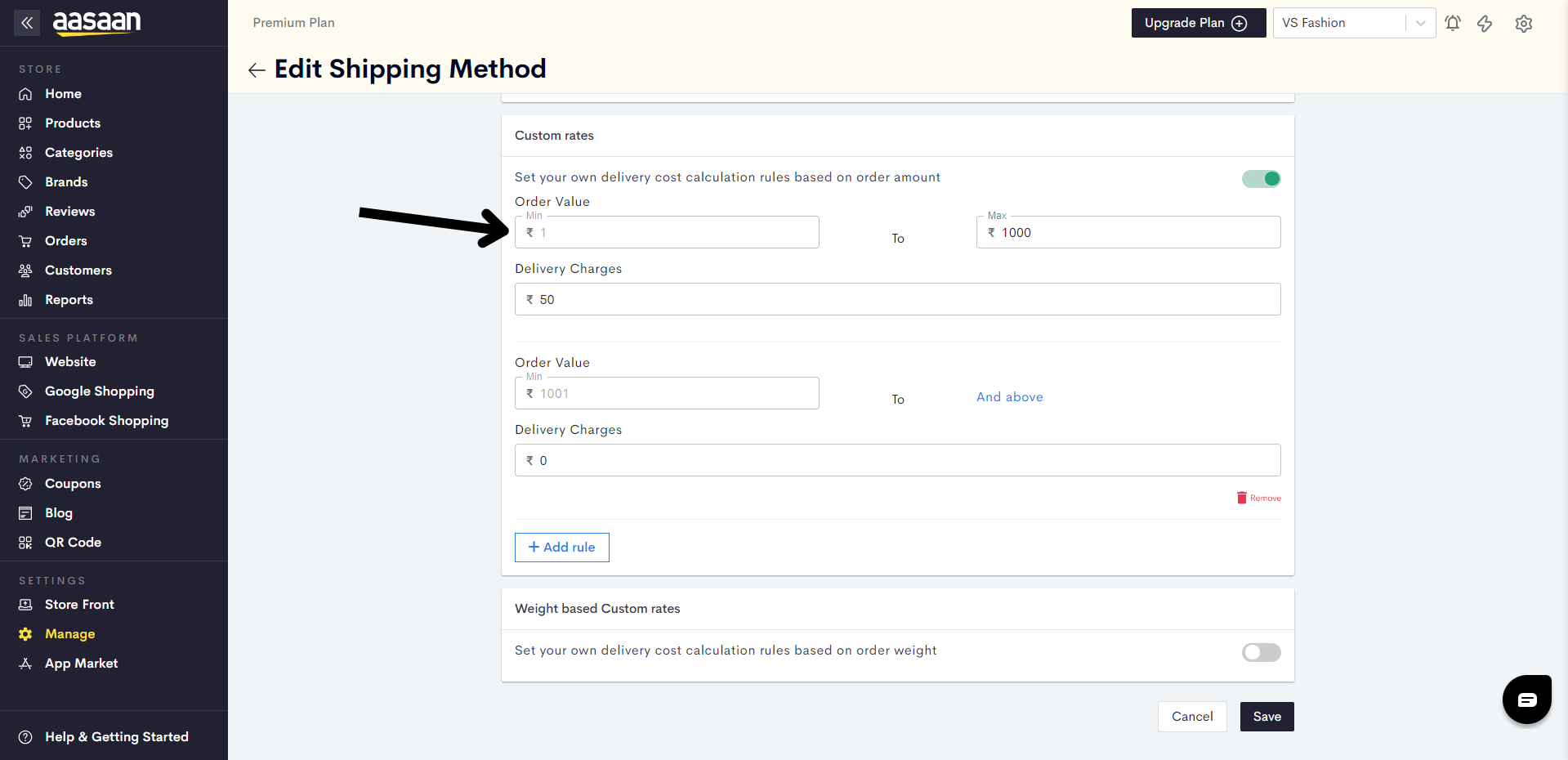Image resolution: width=1568 pixels, height=760 pixels.
Task: Click the Website monitor icon
Action: [25, 362]
